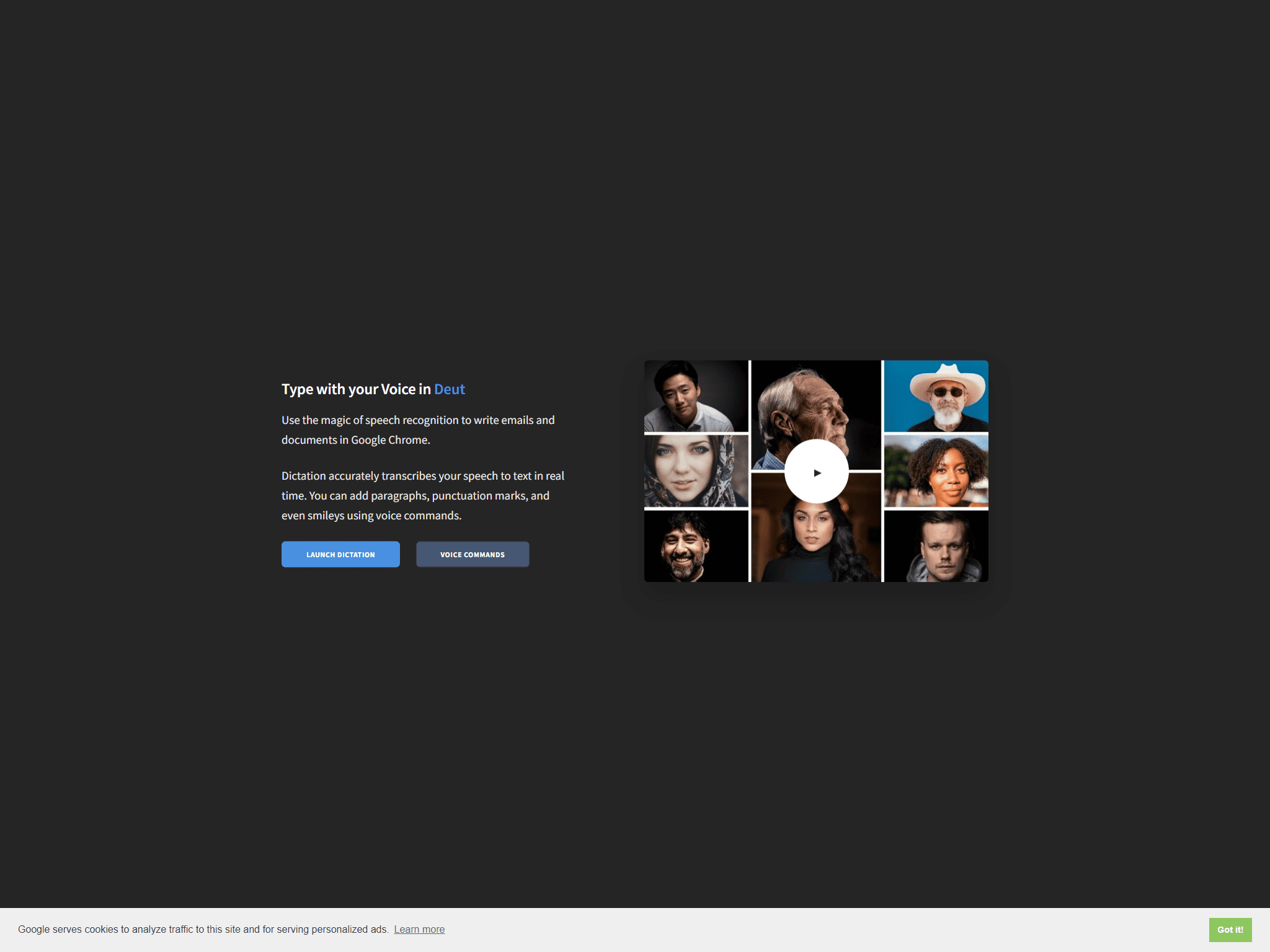The height and width of the screenshot is (952, 1270).
Task: Click the Launch Dictation button
Action: point(340,554)
